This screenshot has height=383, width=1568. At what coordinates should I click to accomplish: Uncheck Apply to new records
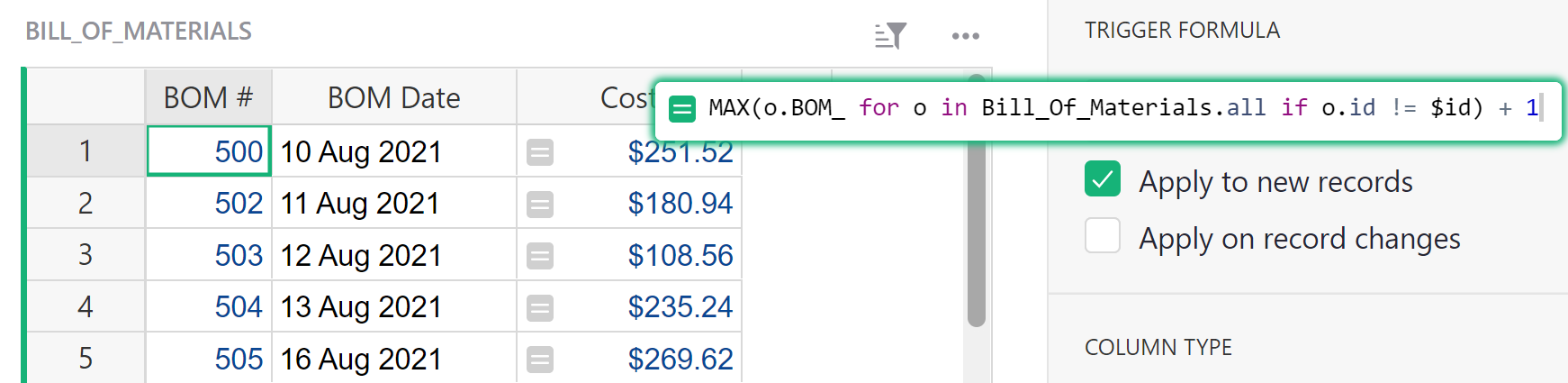coord(1103,179)
